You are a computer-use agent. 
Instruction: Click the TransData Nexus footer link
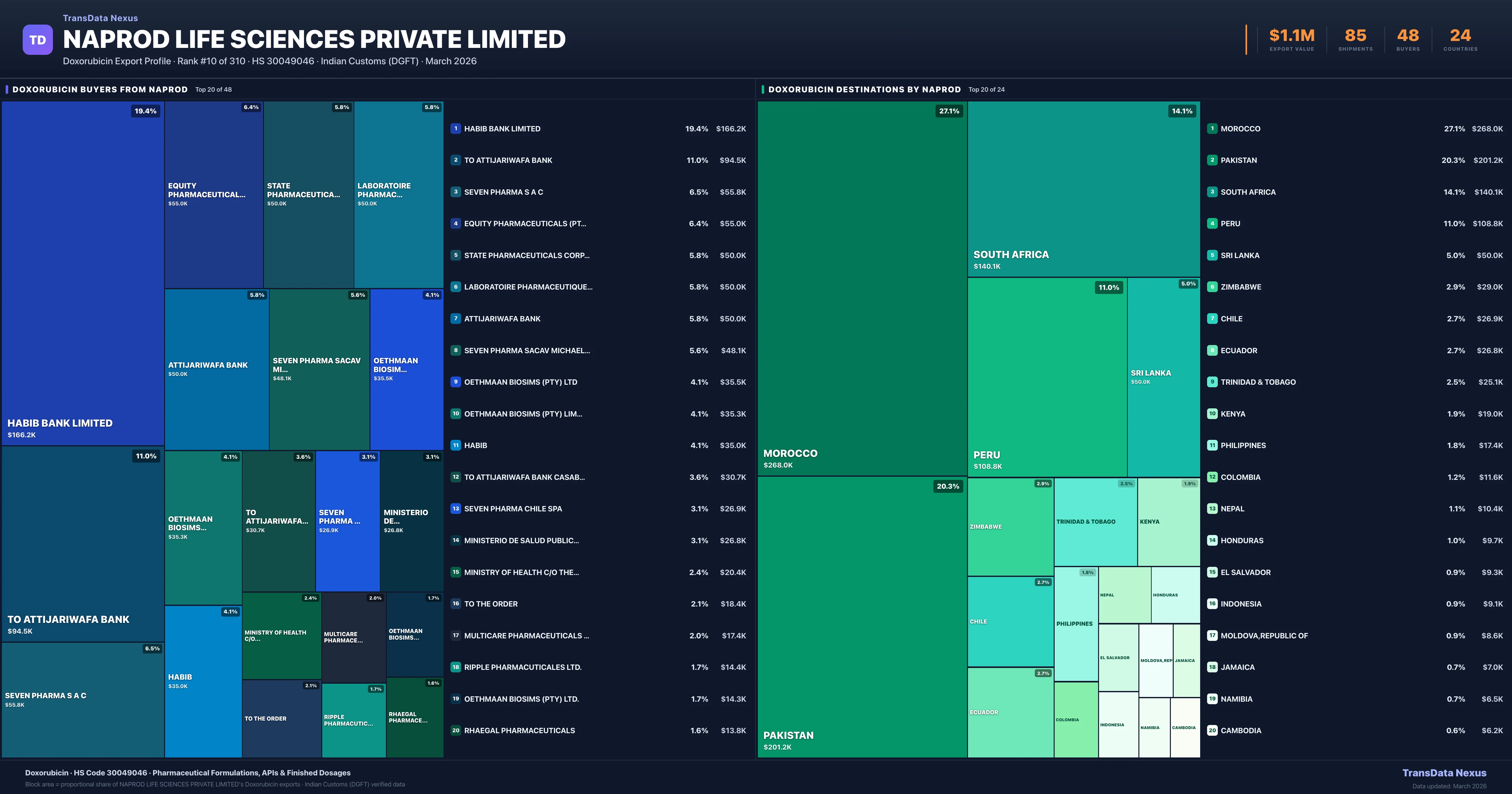1444,773
